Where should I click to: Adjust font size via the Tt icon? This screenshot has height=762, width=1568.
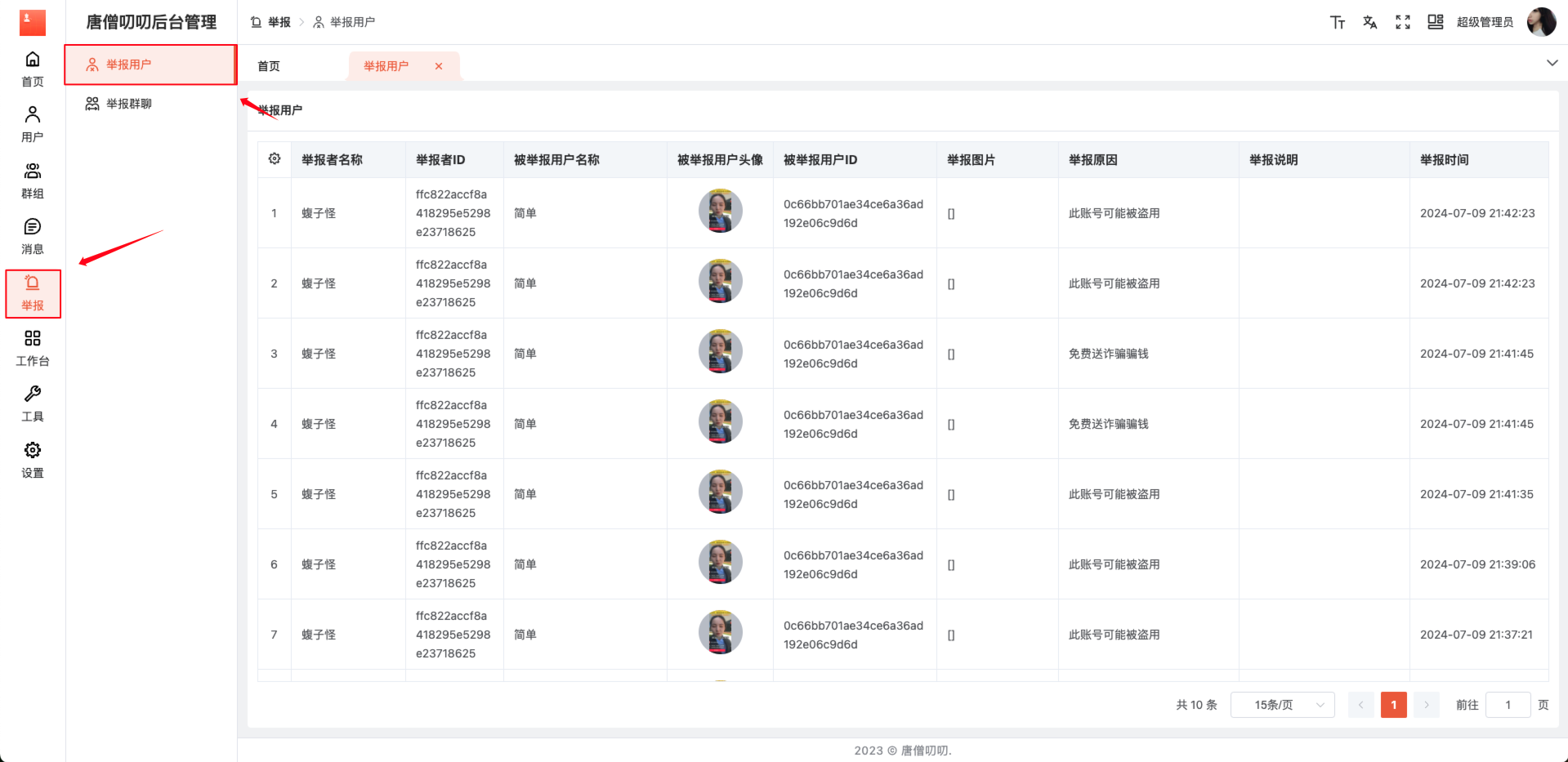click(1338, 22)
